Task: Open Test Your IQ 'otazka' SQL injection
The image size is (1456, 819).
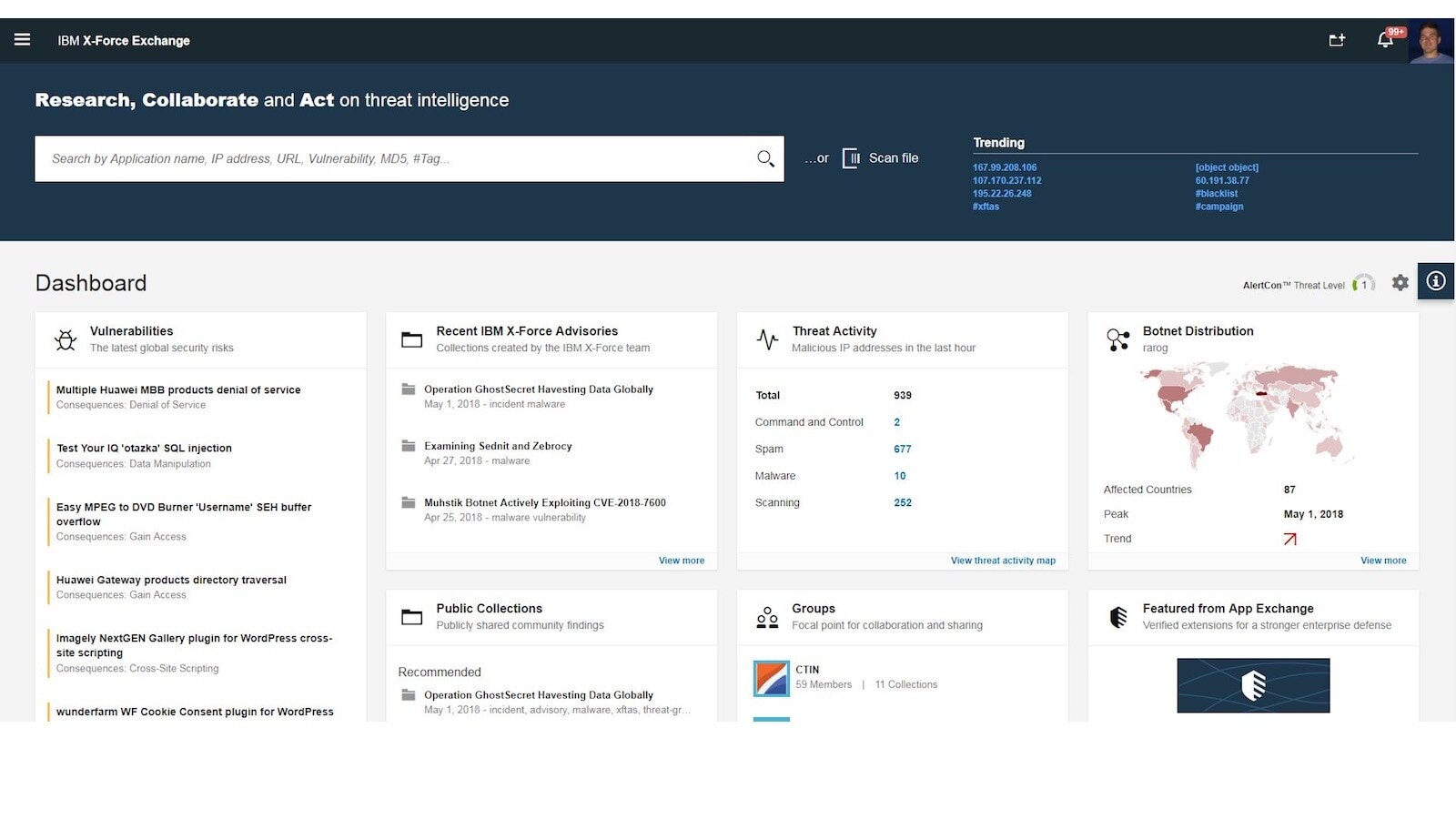Action: pos(144,448)
